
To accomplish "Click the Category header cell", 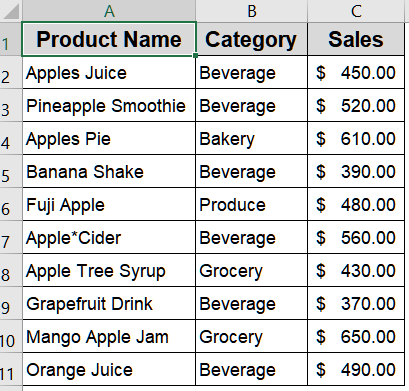I will coord(252,39).
